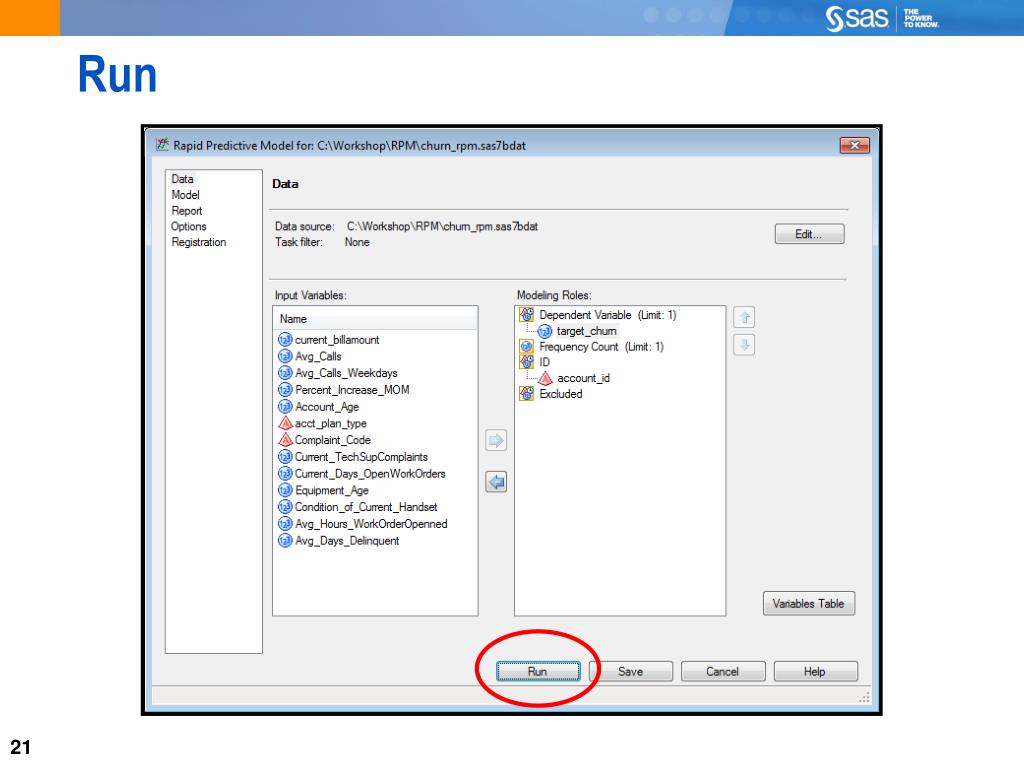Click numeric icon beside Avg_Calls
Screen dimensions: 1024x768
click(285, 356)
